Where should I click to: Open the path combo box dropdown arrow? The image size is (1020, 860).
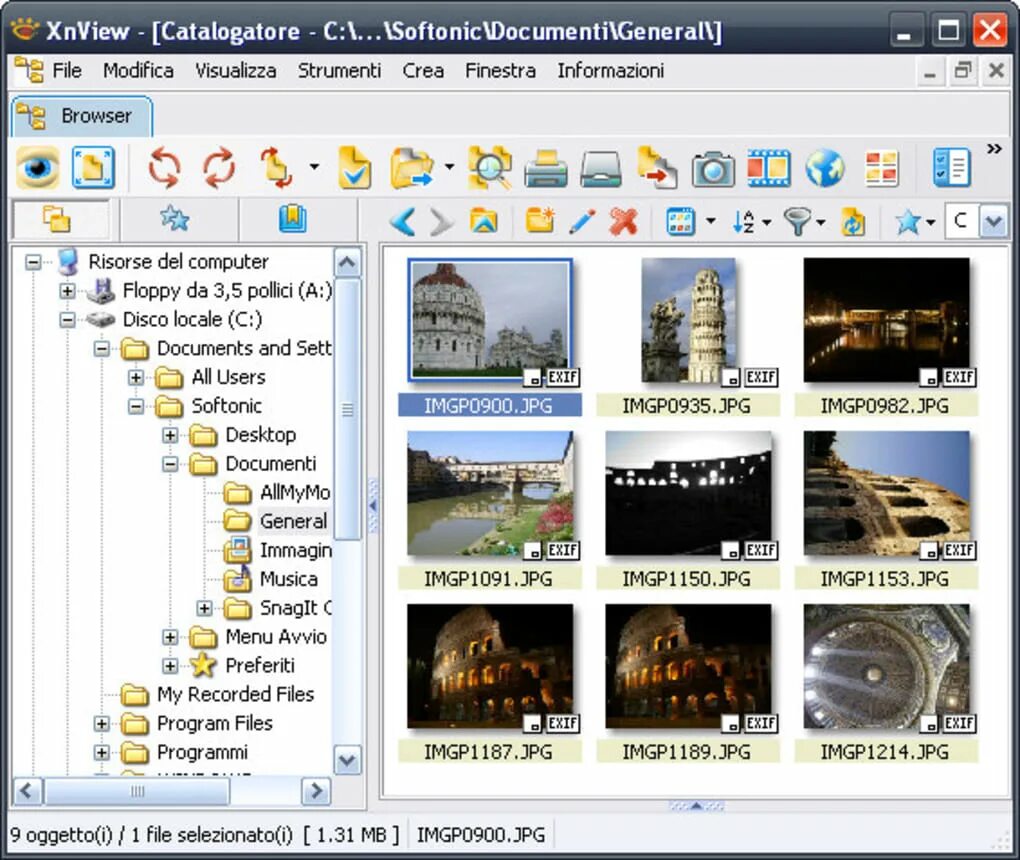(x=993, y=222)
